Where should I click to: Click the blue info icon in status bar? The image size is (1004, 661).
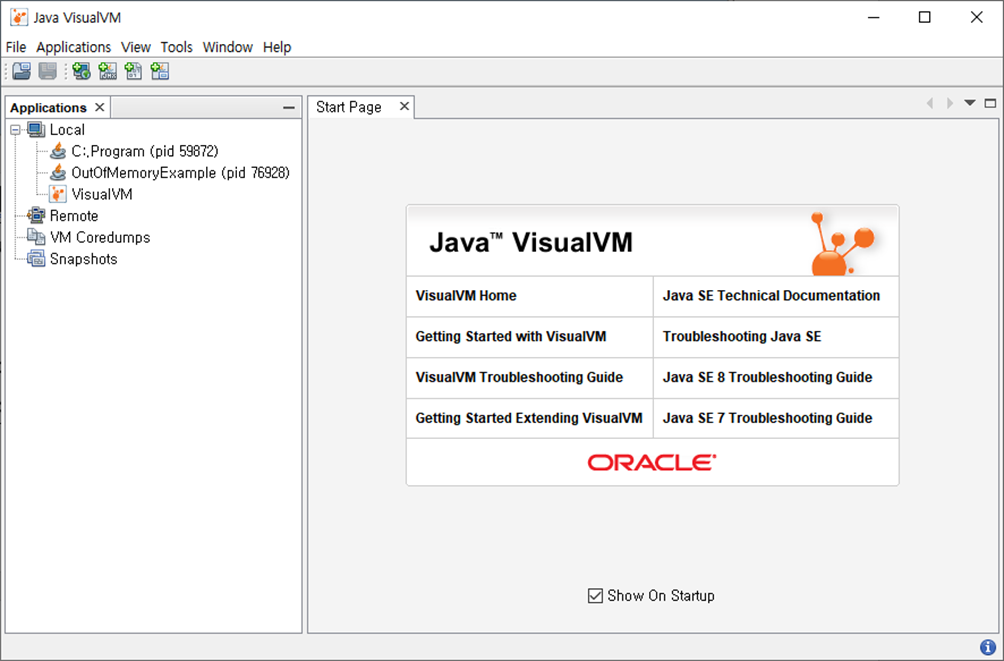click(987, 648)
